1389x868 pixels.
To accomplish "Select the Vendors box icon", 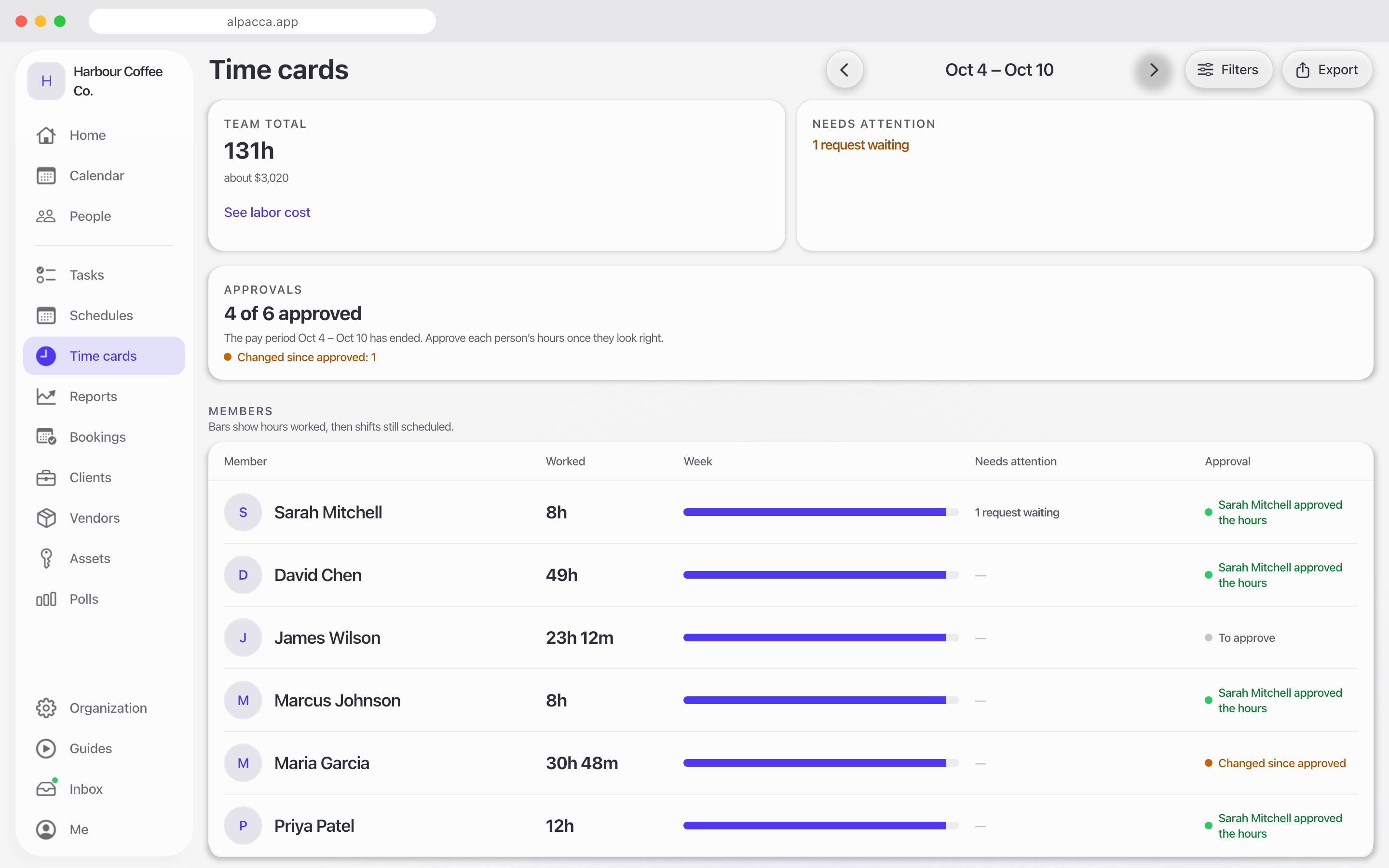I will [x=46, y=518].
